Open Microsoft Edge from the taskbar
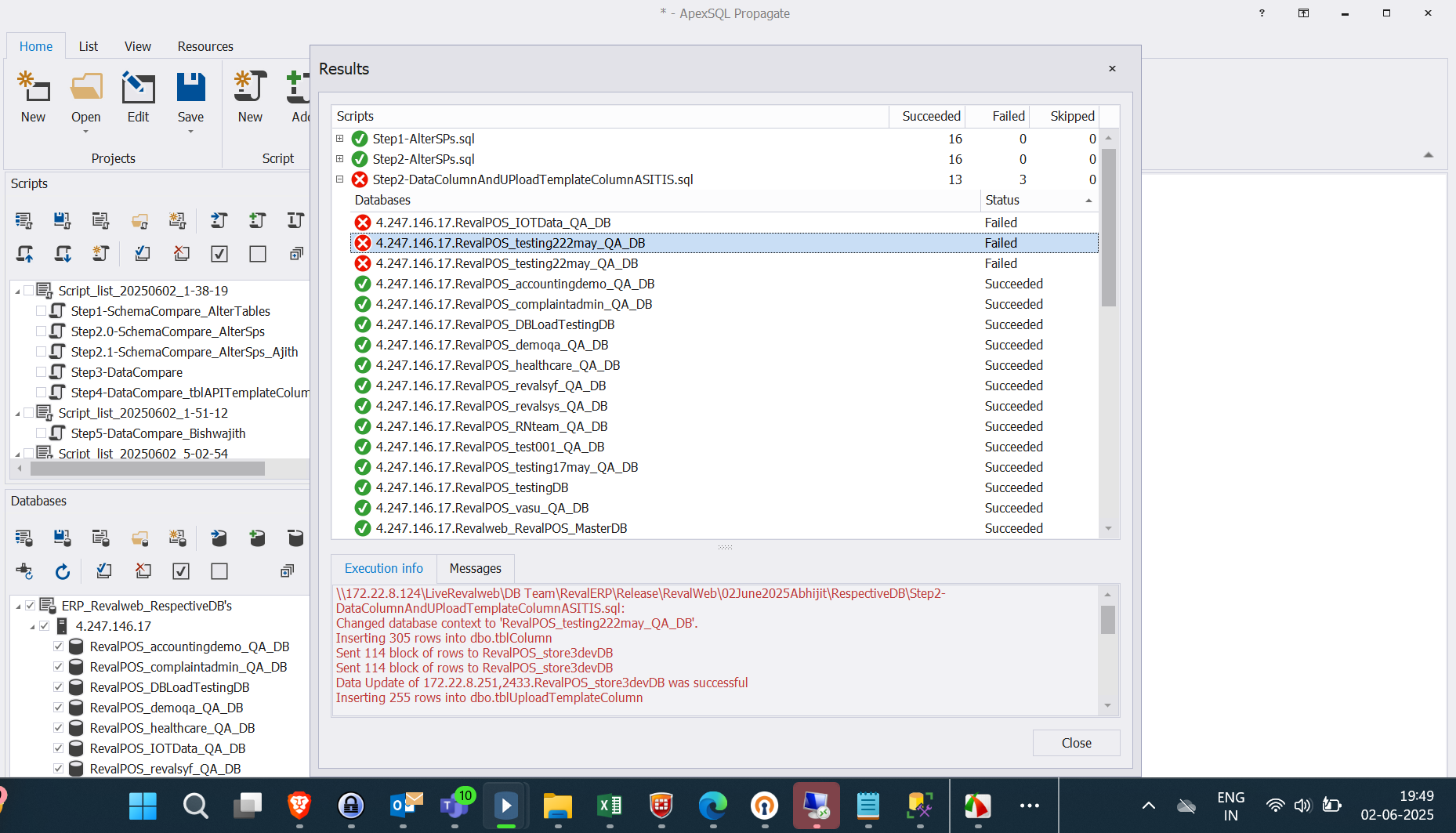Screen dimensions: 1456x833 [712, 805]
